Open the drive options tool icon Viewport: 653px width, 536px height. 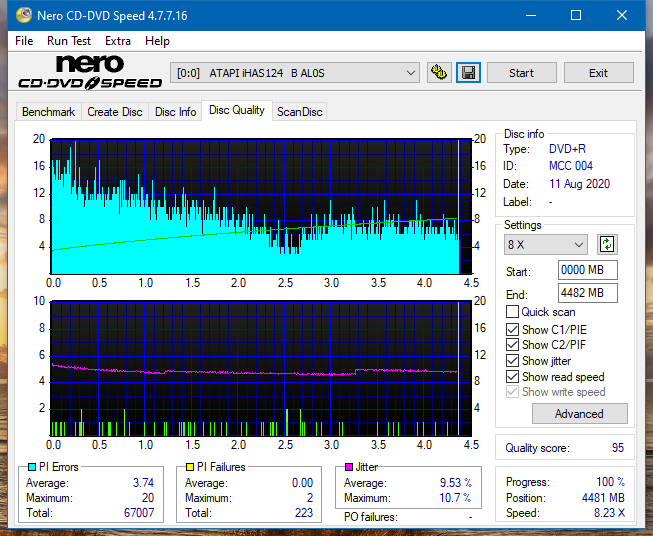pos(439,73)
